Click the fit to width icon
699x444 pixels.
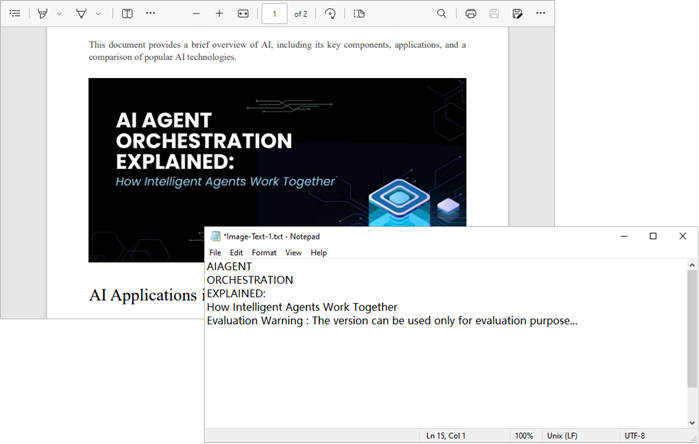243,14
